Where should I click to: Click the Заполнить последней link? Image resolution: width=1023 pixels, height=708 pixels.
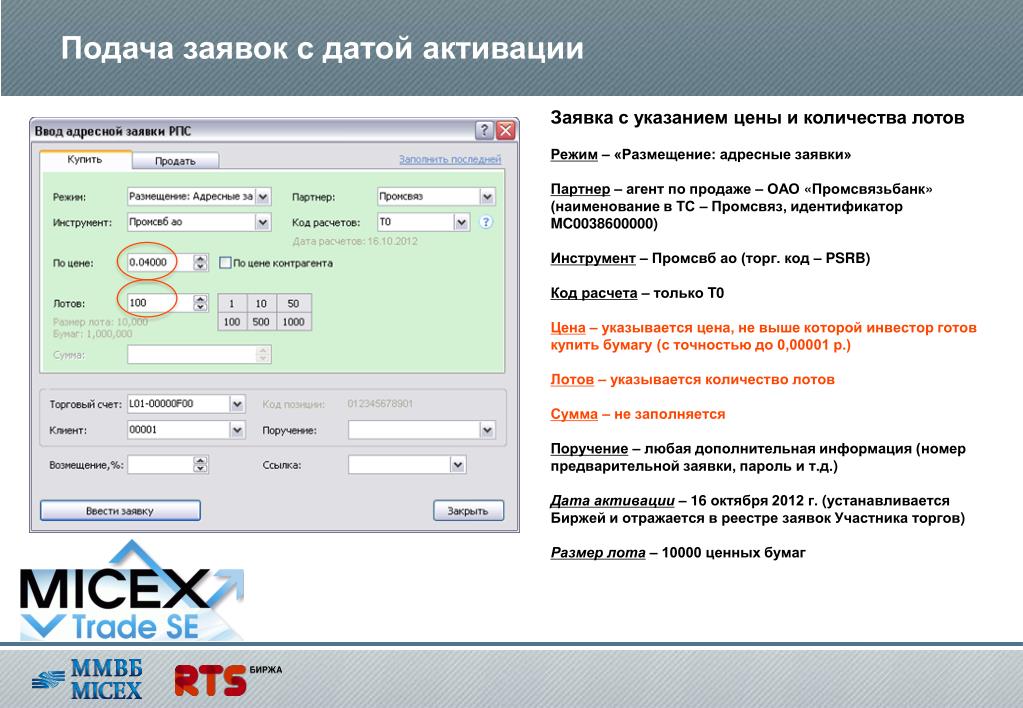450,159
